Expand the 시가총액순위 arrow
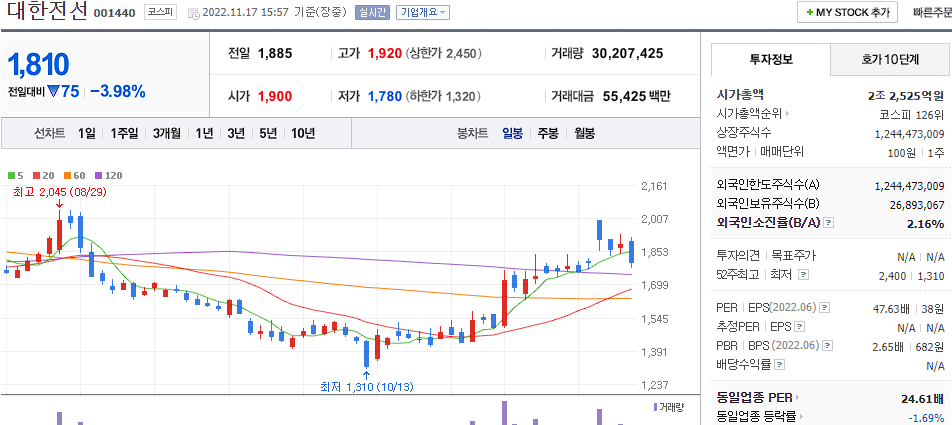 click(787, 114)
